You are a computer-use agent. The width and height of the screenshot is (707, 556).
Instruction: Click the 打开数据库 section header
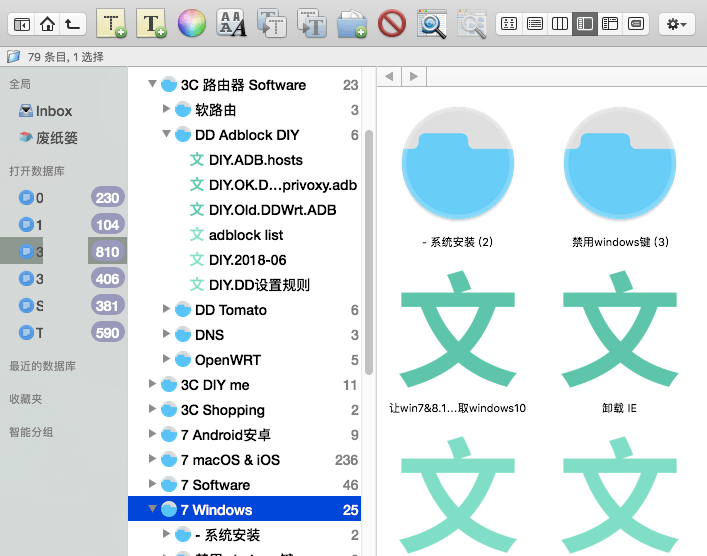37,171
